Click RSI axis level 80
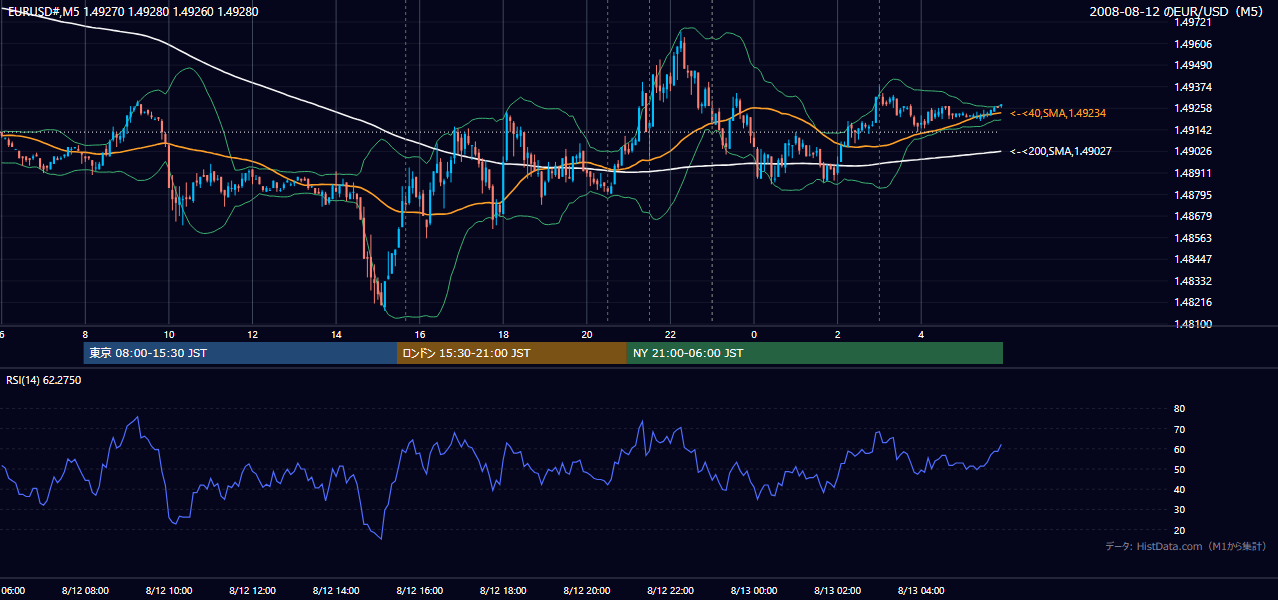1278x600 pixels. (x=1179, y=409)
